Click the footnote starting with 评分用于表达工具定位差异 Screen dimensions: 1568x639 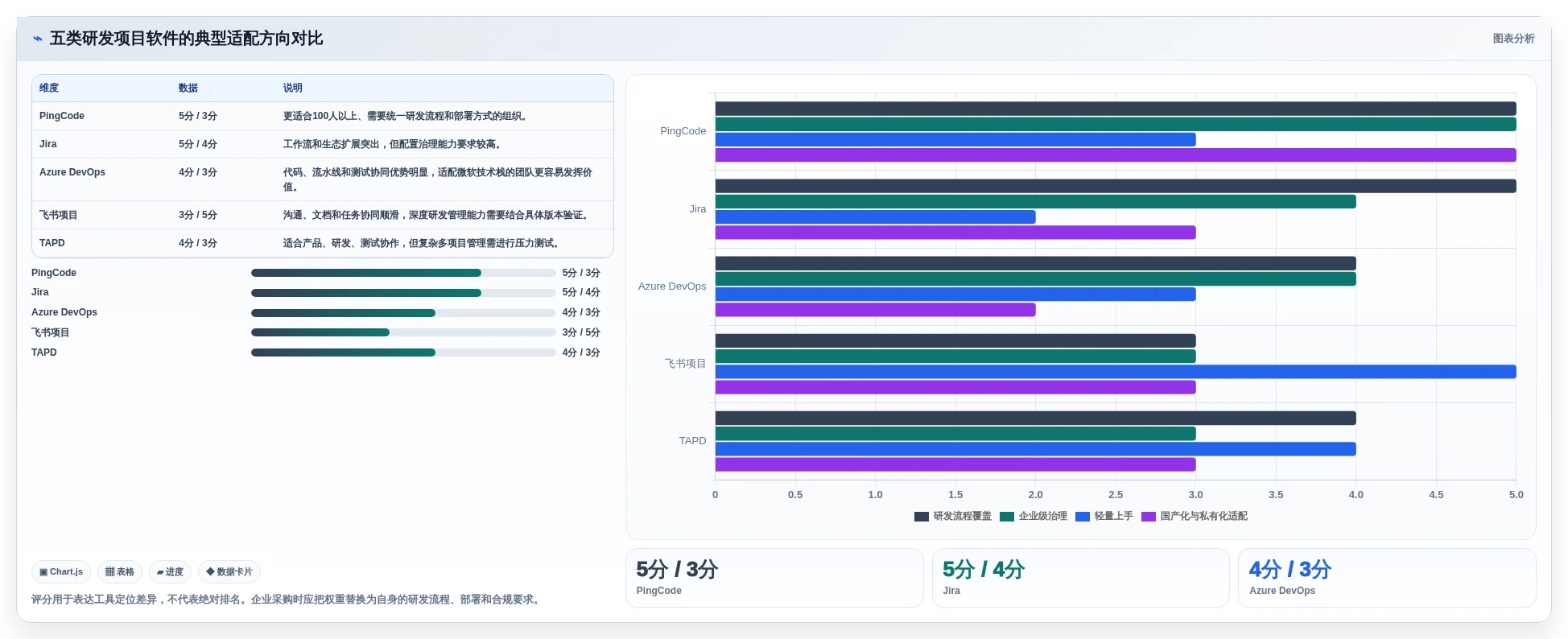[287, 600]
